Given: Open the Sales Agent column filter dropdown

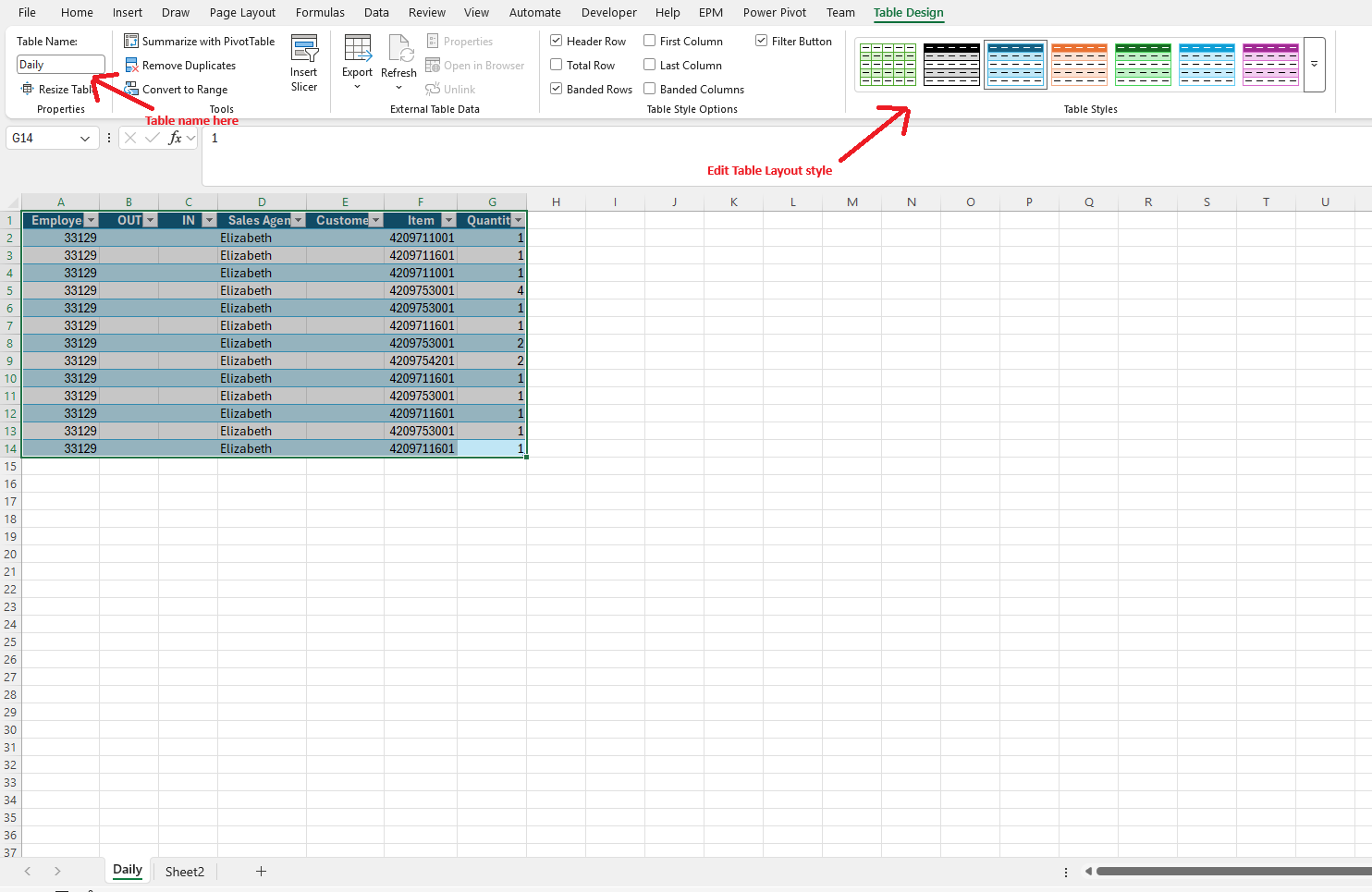Looking at the screenshot, I should (298, 220).
